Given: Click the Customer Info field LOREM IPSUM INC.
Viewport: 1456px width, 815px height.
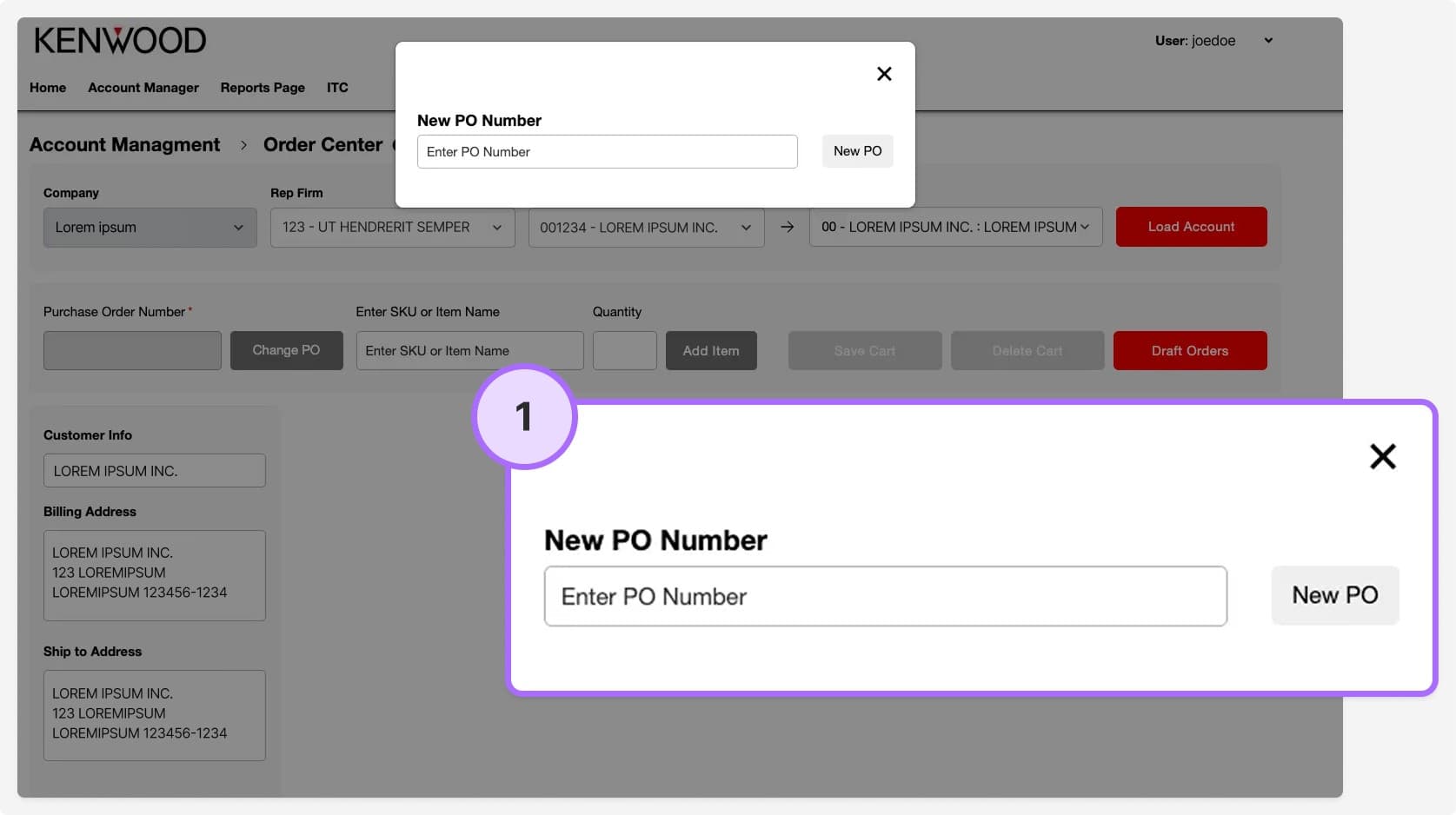Looking at the screenshot, I should click(x=155, y=471).
